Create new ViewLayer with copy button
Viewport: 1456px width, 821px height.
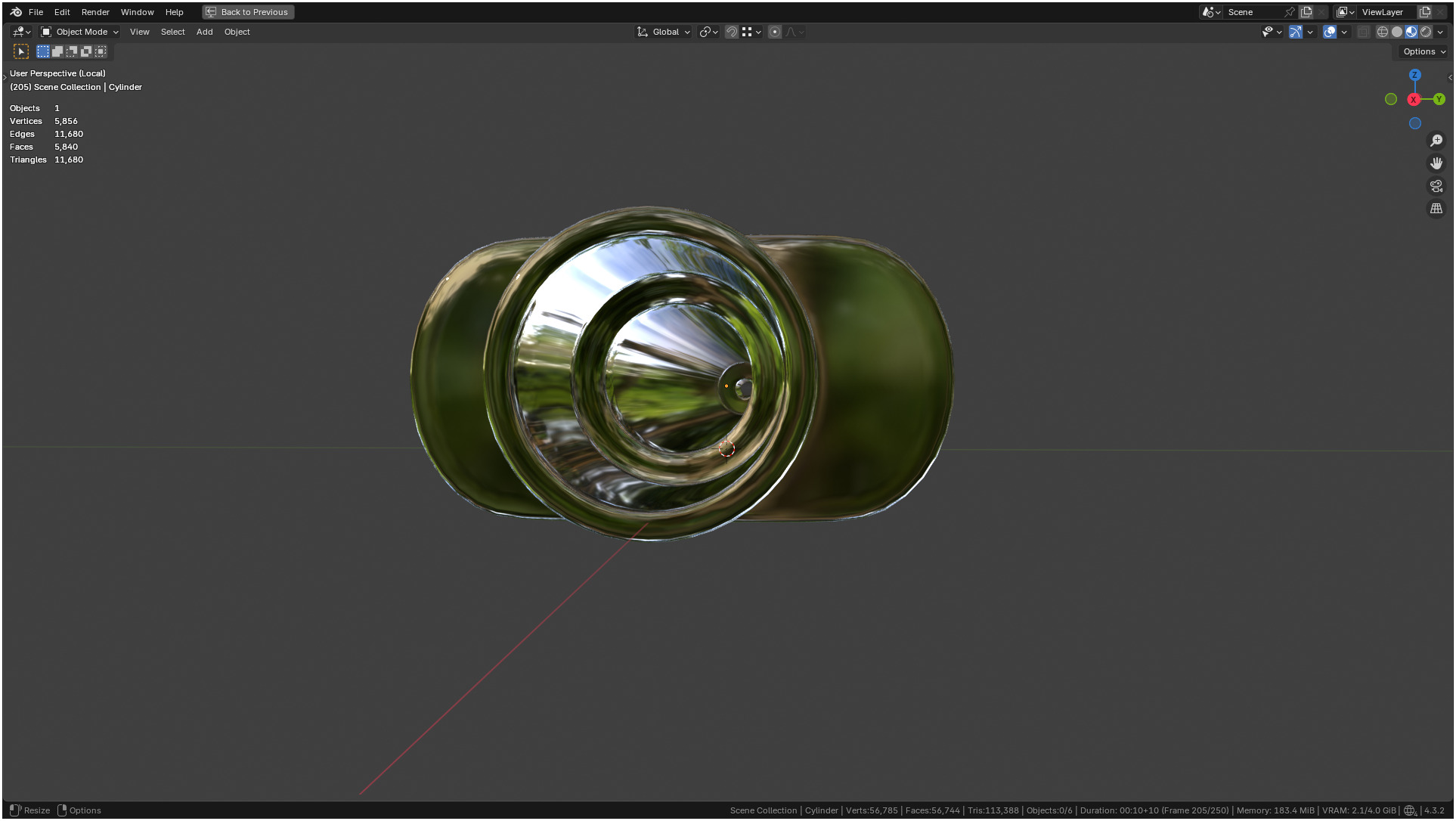pyautogui.click(x=1425, y=12)
